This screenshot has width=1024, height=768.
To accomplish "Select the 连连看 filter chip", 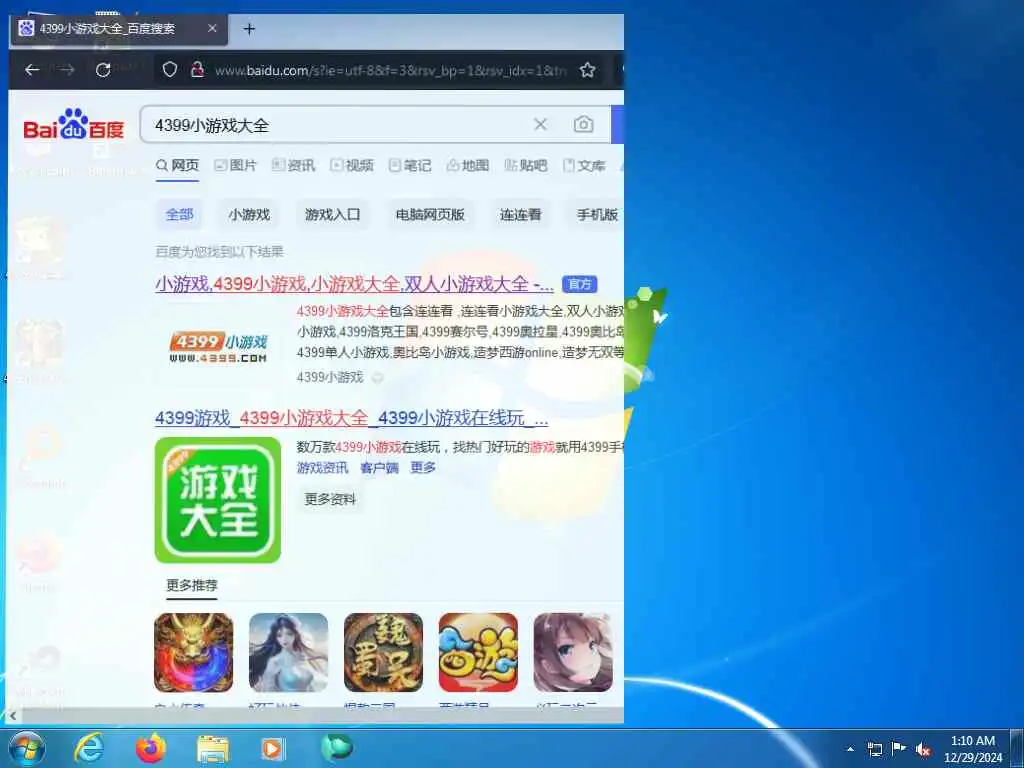I will (520, 215).
